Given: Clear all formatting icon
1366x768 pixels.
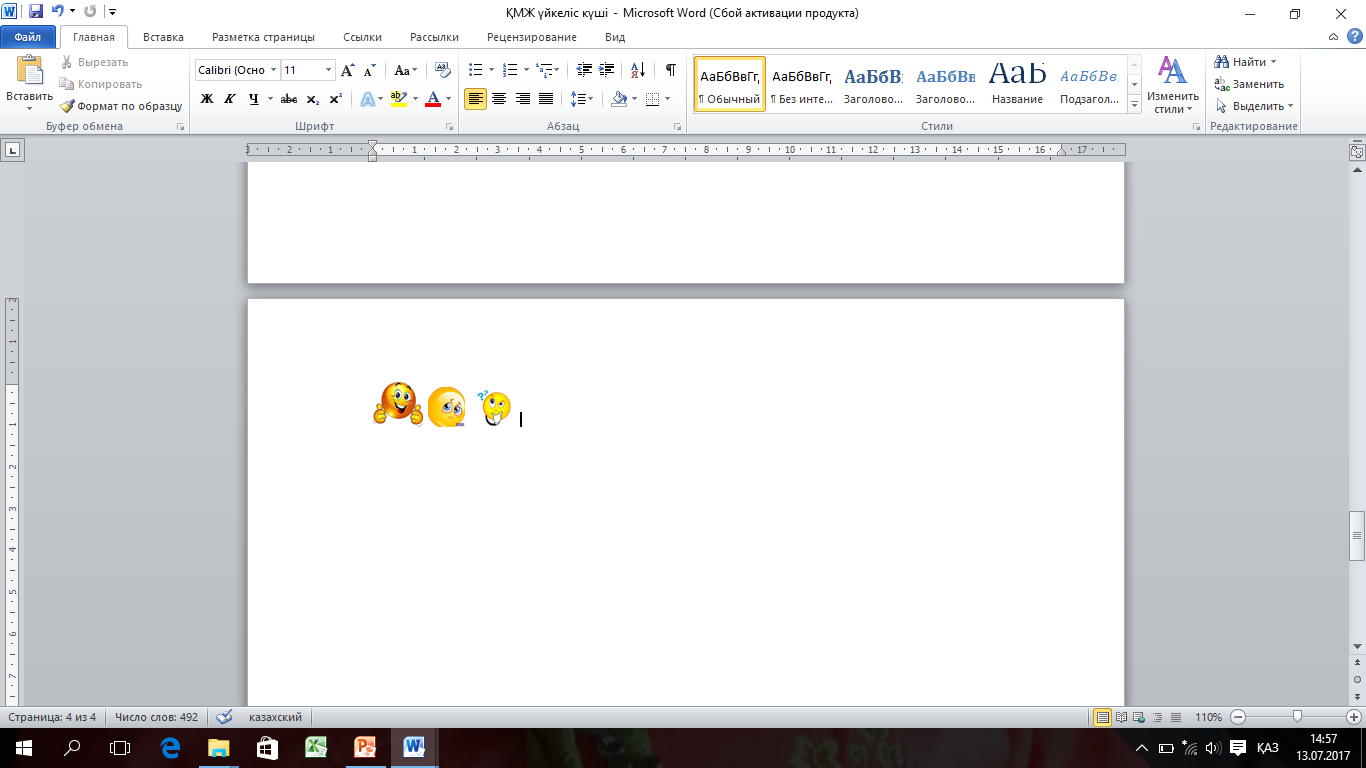Looking at the screenshot, I should (443, 70).
